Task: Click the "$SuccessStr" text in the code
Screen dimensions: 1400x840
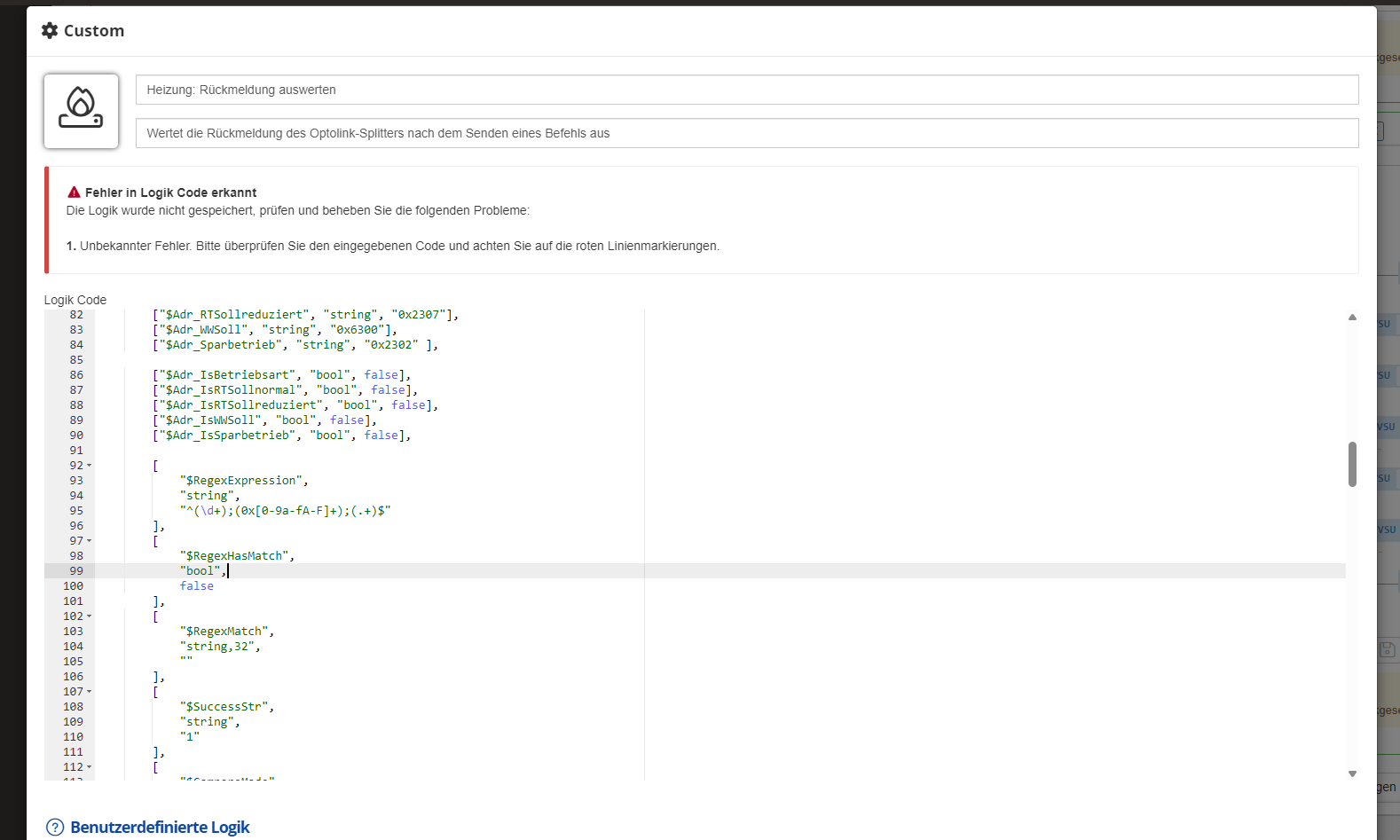Action: pyautogui.click(x=226, y=707)
